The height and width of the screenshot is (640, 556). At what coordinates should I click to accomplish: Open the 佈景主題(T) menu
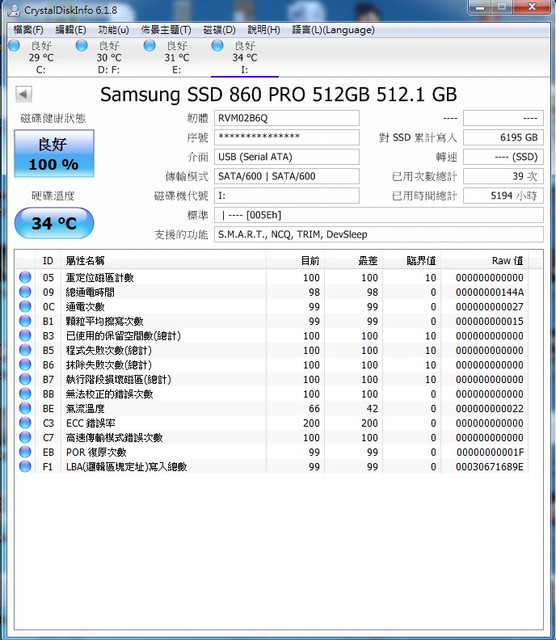(166, 30)
